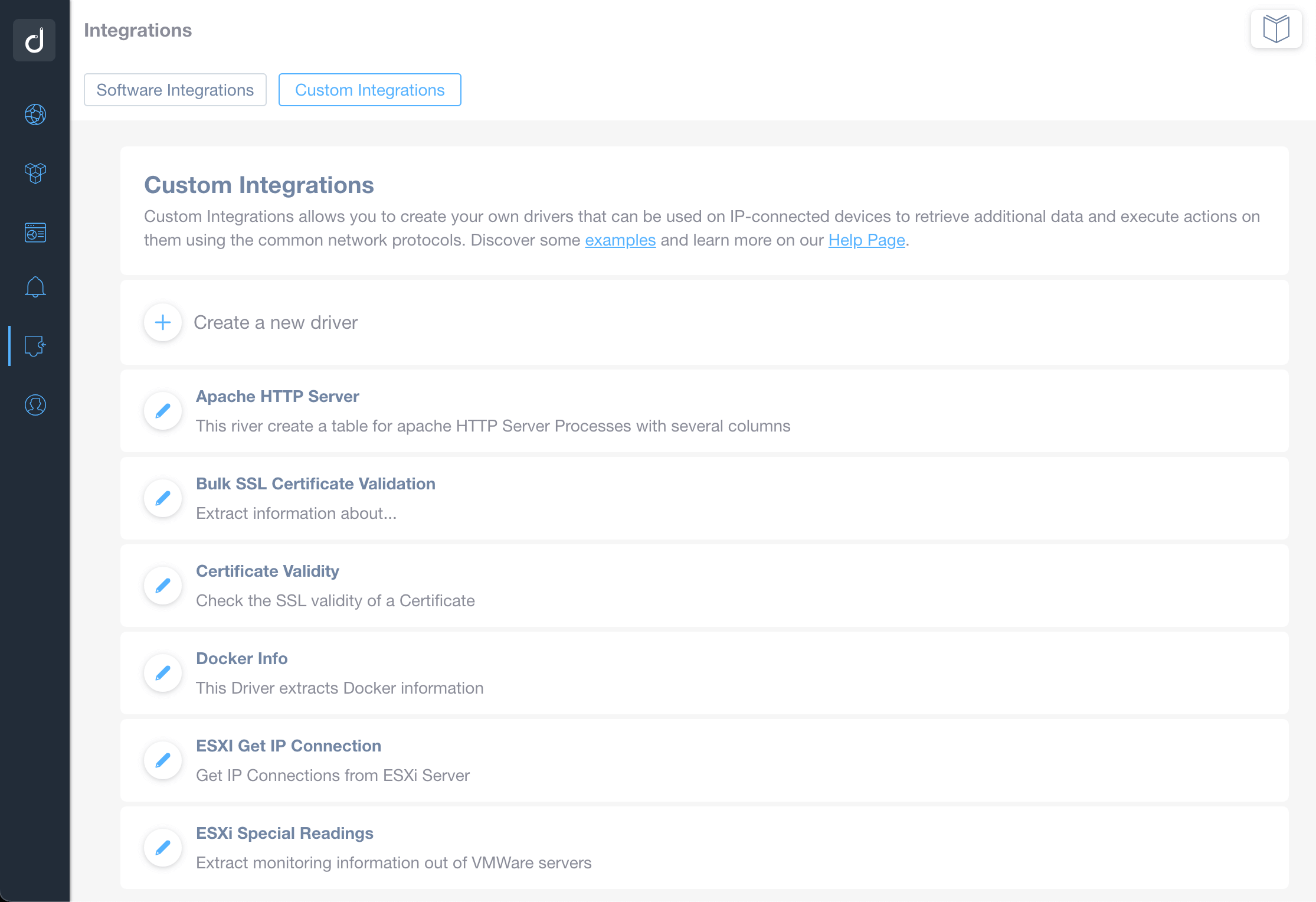Viewport: 1316px width, 902px height.
Task: Open the dashboard report sidebar icon
Action: pos(35,233)
